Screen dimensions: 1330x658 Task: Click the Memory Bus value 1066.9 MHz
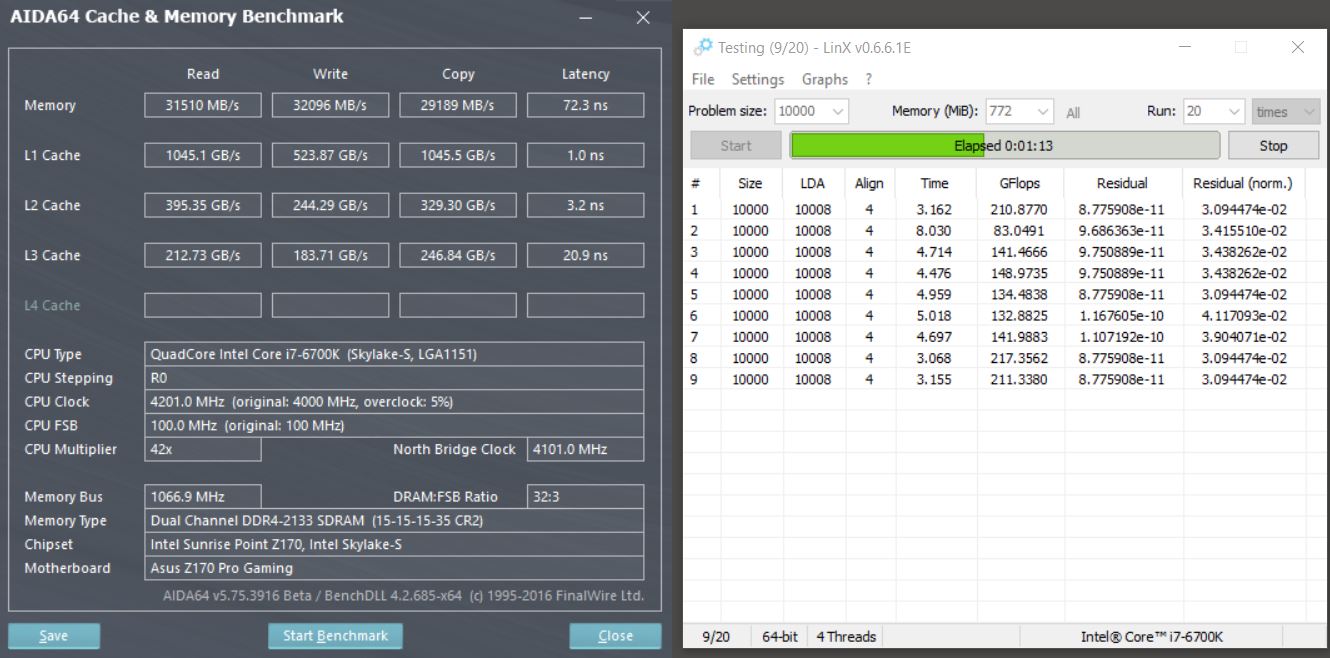tap(203, 496)
